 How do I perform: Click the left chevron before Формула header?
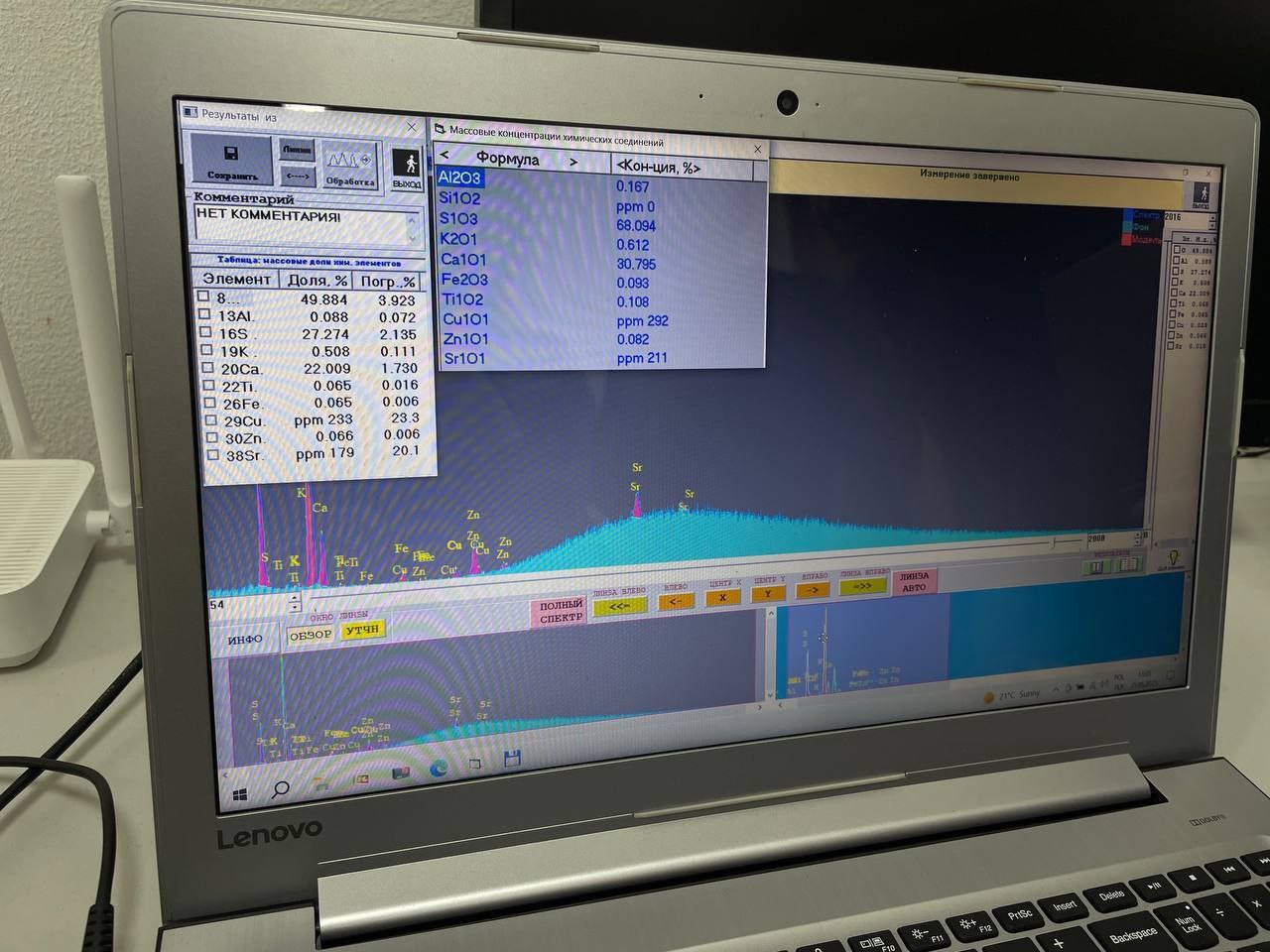[444, 156]
